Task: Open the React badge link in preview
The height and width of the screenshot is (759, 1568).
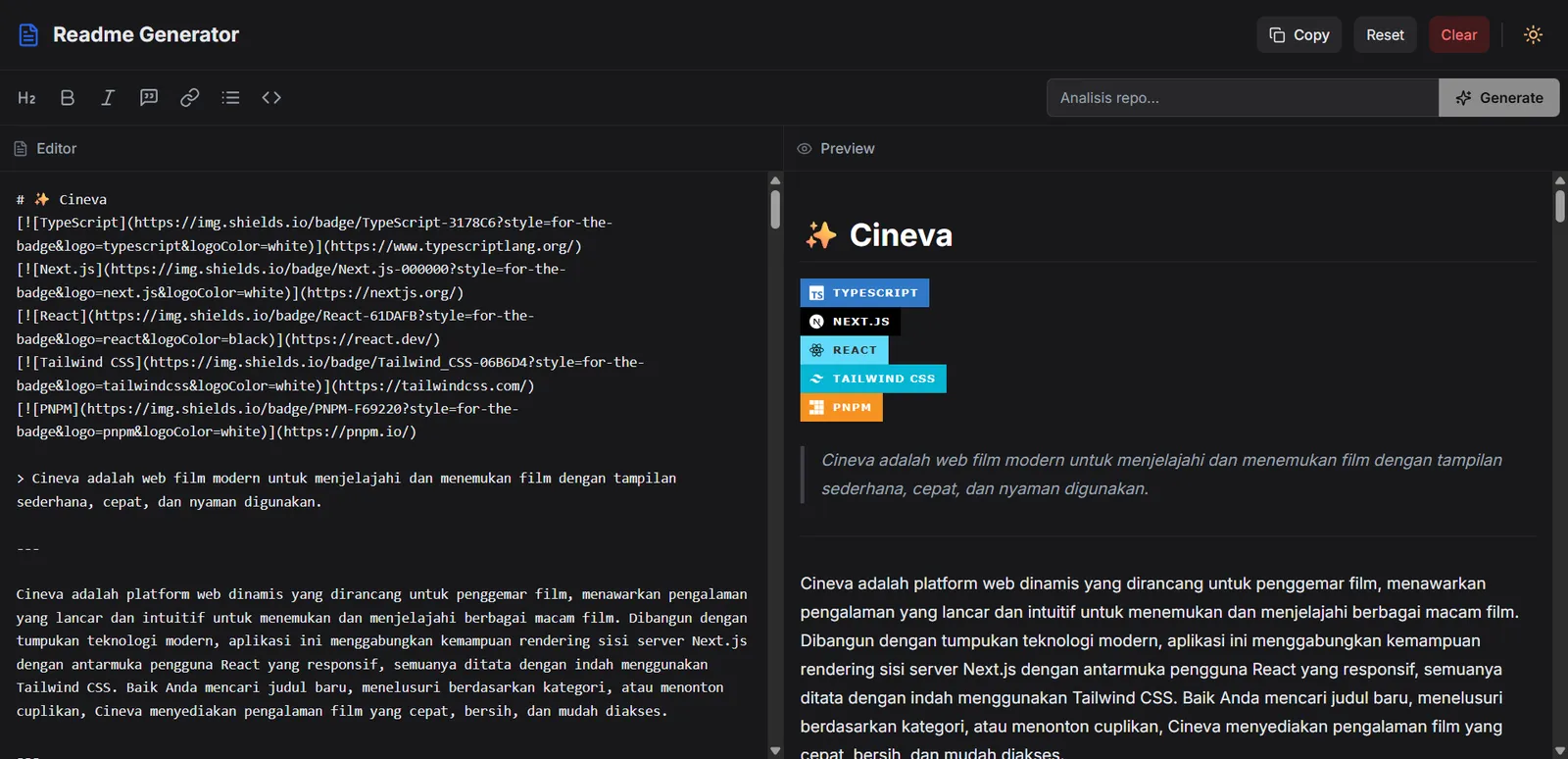Action: (844, 350)
